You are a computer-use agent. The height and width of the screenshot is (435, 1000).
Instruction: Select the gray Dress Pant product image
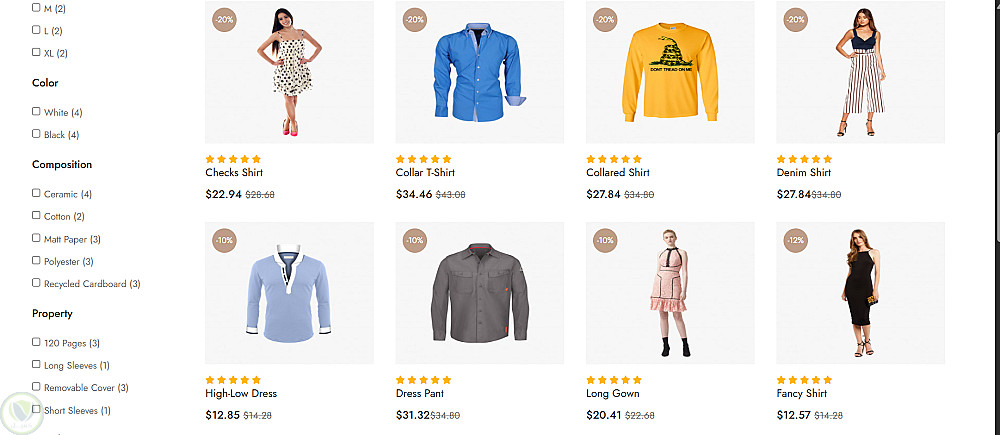[479, 293]
